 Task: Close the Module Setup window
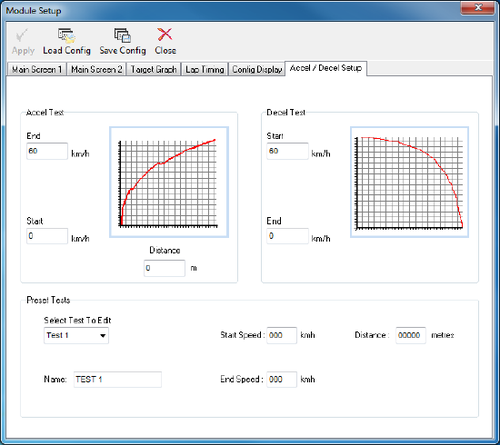[477, 7]
